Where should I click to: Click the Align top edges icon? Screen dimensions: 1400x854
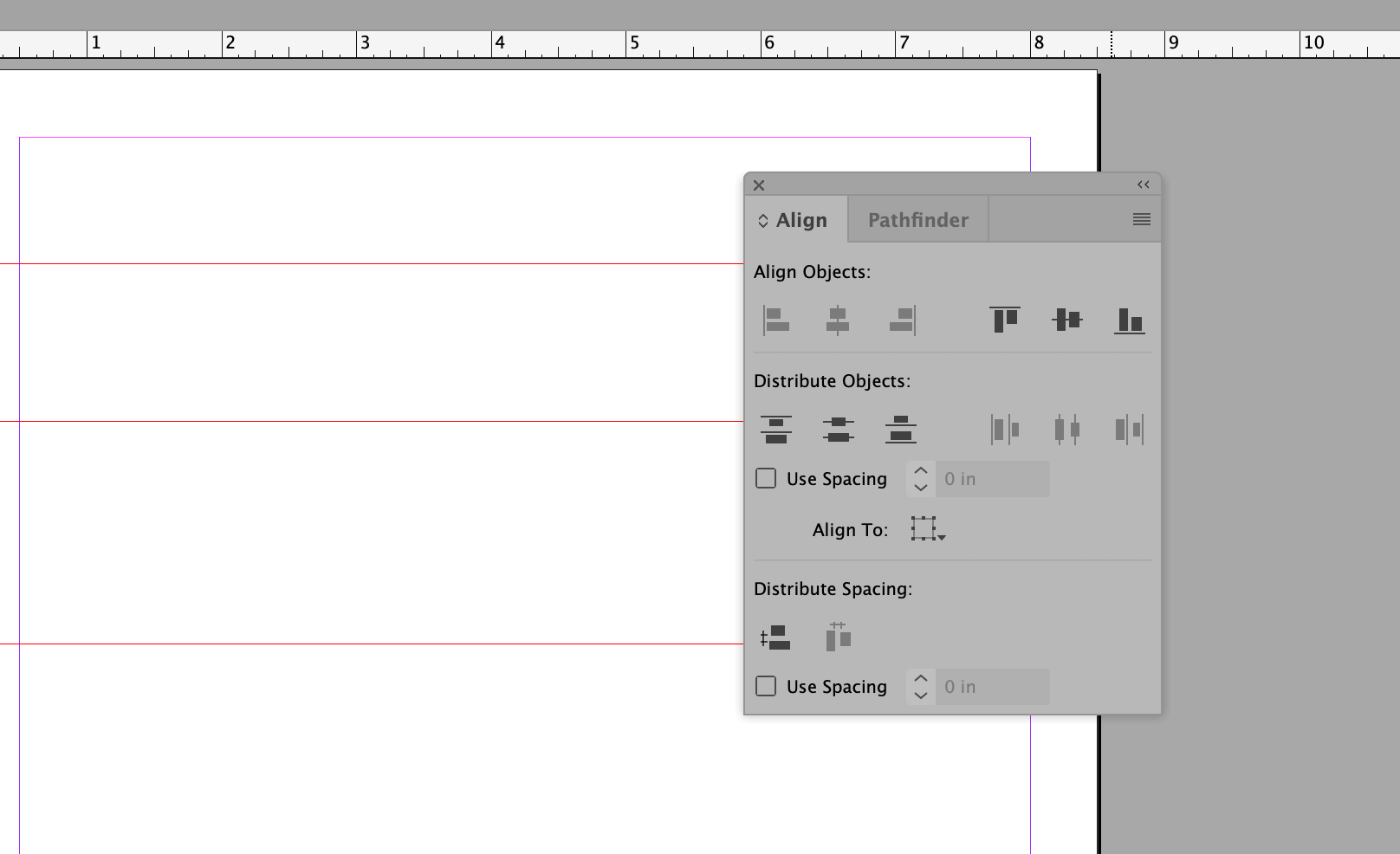point(1004,320)
